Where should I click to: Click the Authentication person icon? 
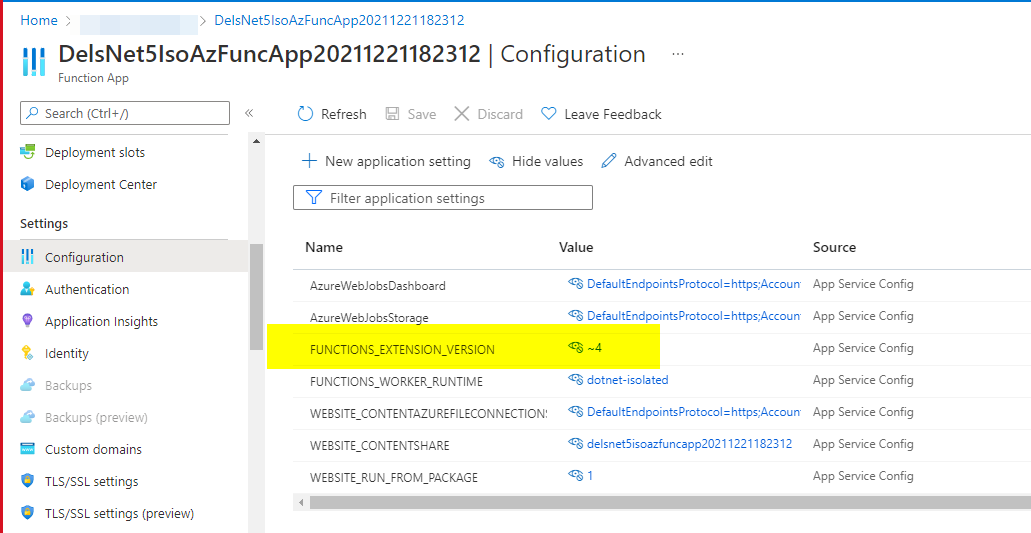point(27,289)
